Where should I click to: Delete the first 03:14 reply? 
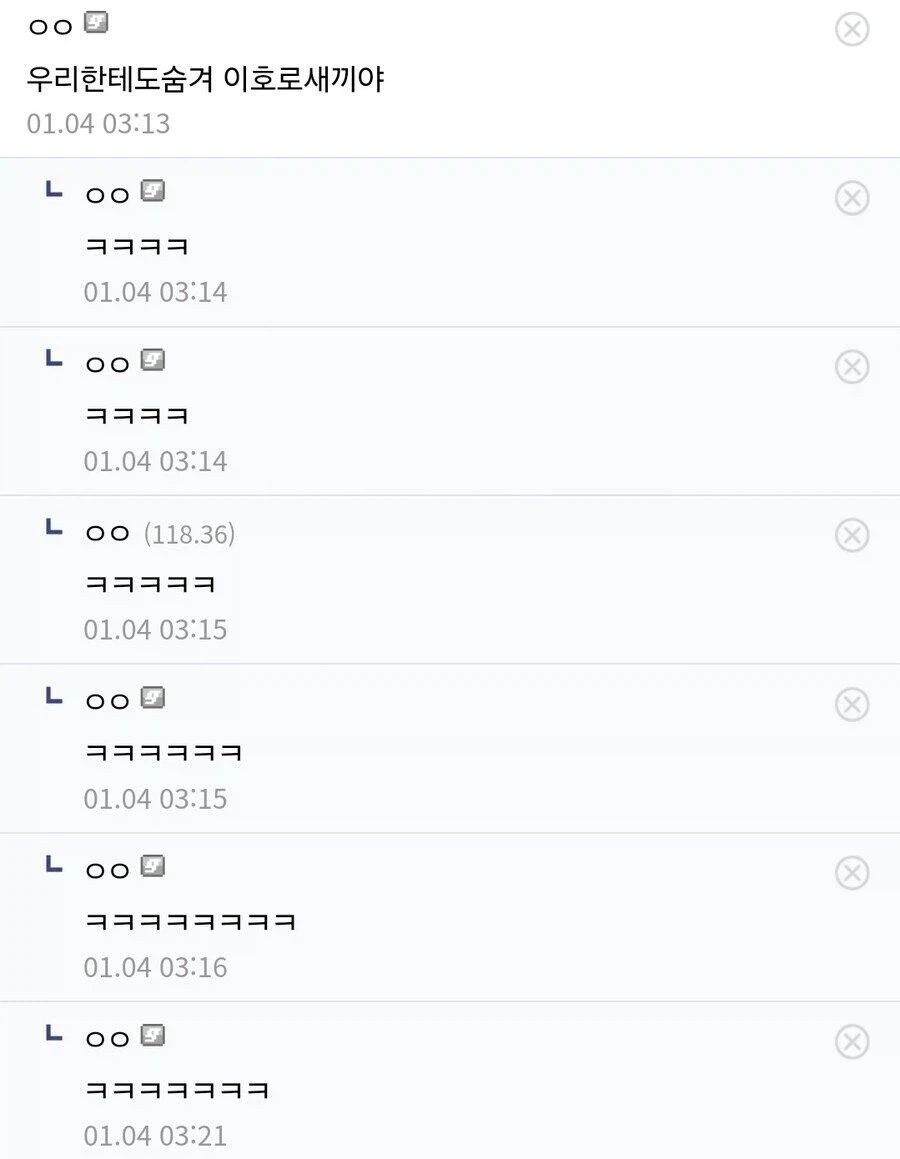pyautogui.click(x=851, y=198)
